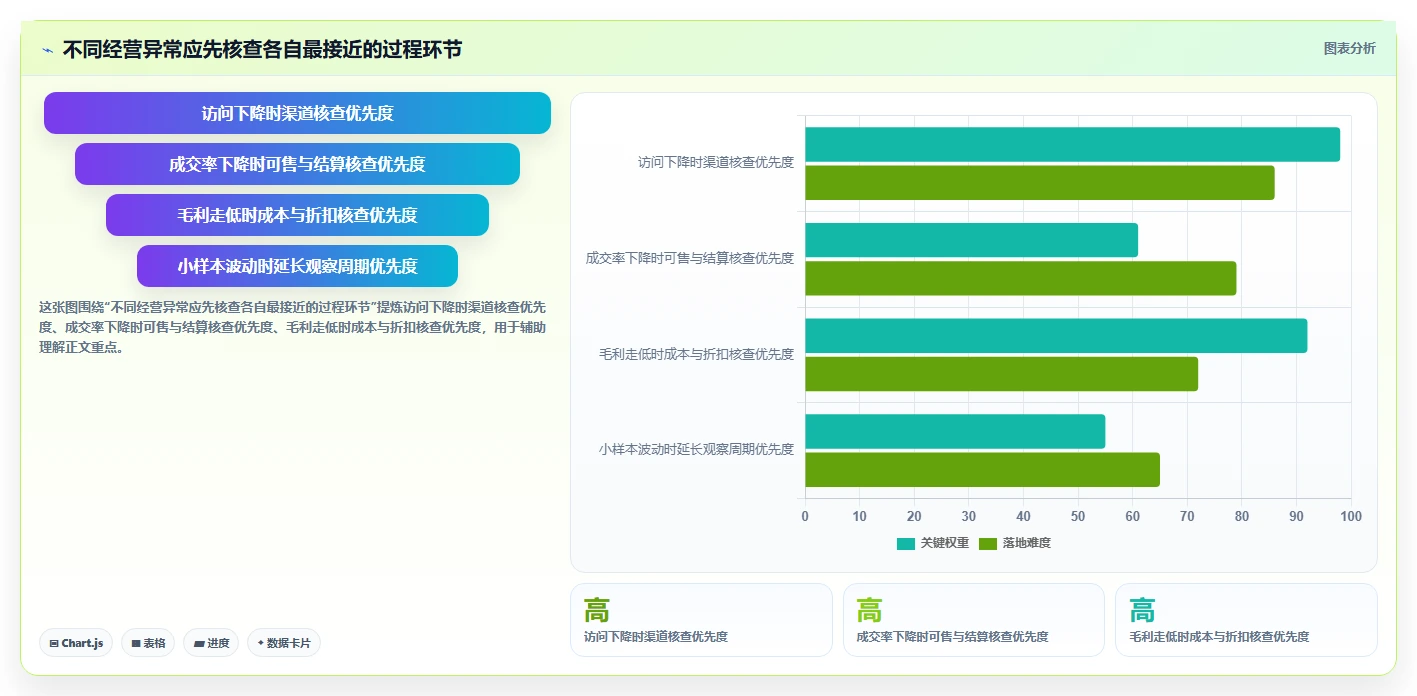The image size is (1417, 696).
Task: Click the 高 card for 访问下降时渠道核查优先度
Action: click(x=701, y=620)
